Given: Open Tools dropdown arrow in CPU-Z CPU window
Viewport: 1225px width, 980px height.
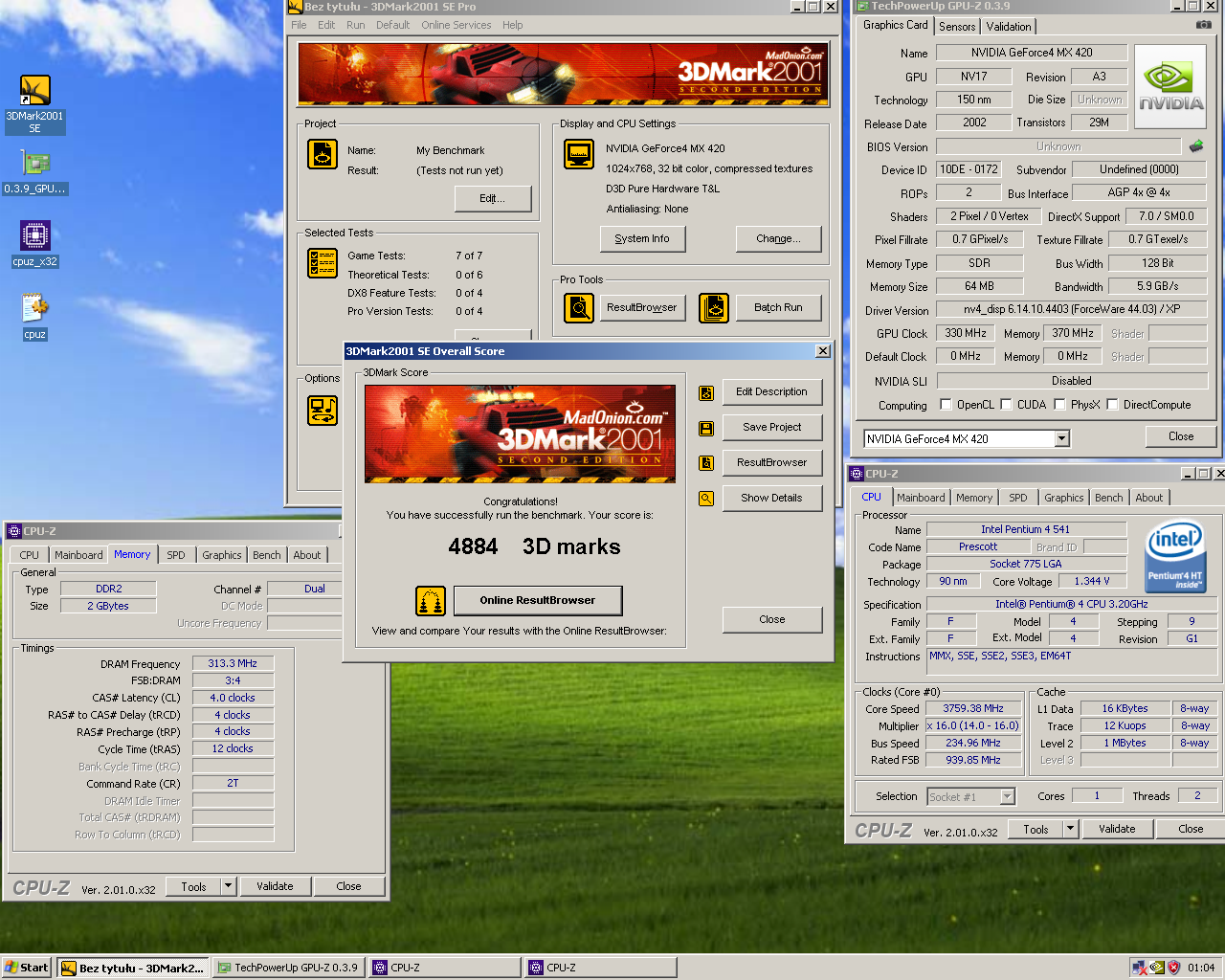Looking at the screenshot, I should 1071,829.
